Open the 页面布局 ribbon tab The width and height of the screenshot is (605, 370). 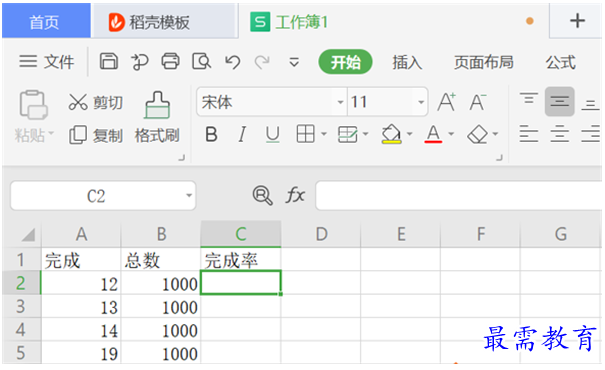pyautogui.click(x=483, y=62)
